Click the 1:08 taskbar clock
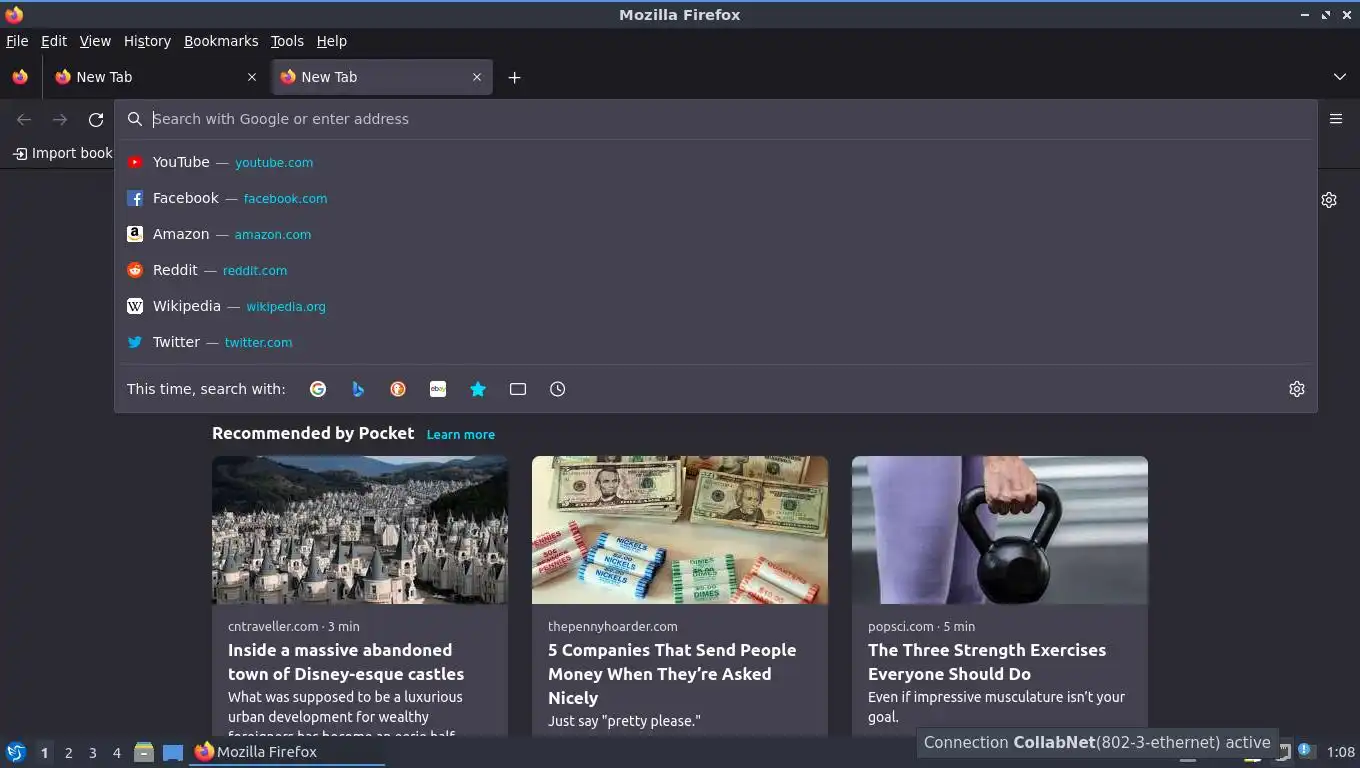This screenshot has height=768, width=1360. pos(1341,752)
